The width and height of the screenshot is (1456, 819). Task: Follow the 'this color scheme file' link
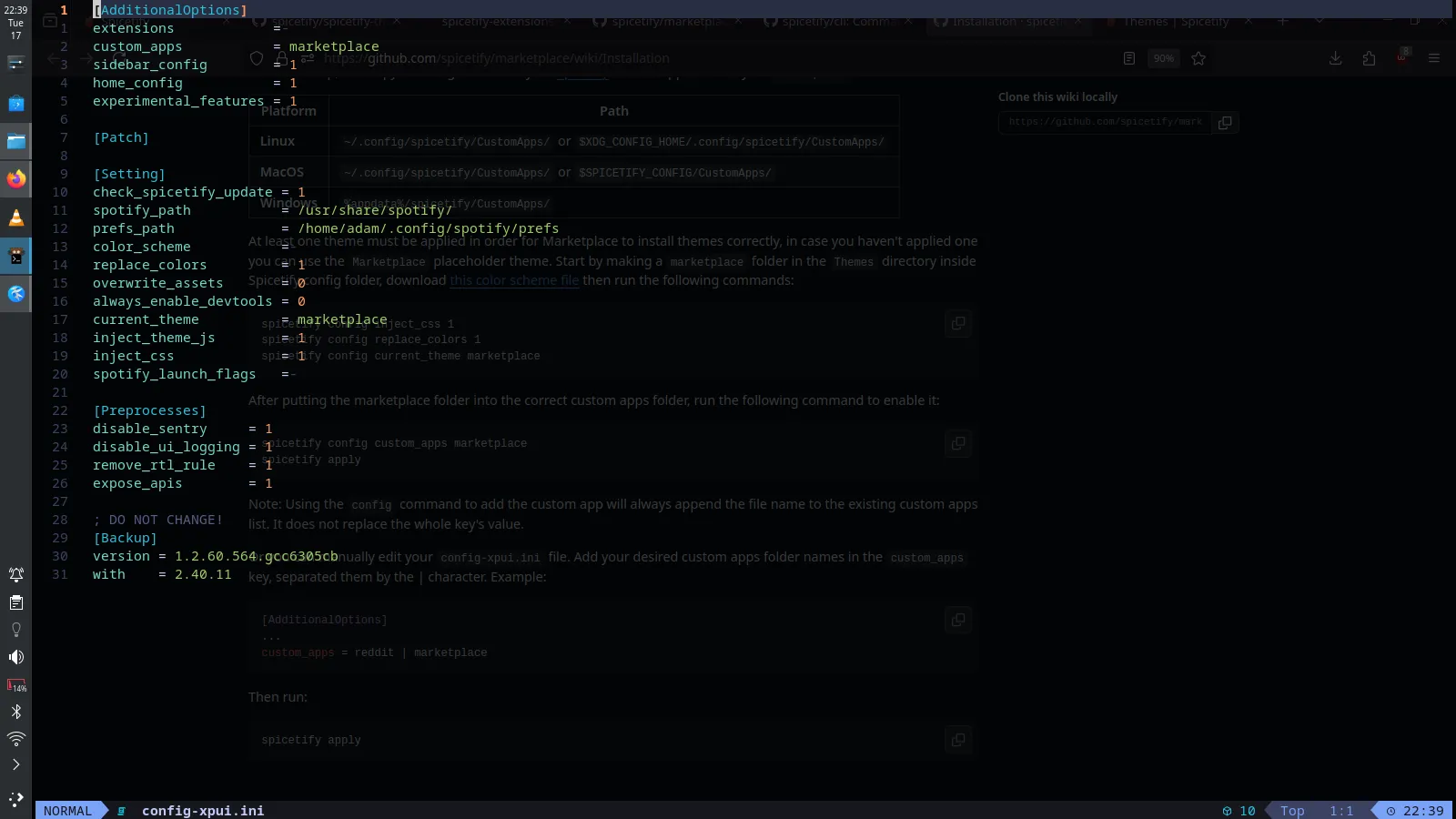[514, 280]
